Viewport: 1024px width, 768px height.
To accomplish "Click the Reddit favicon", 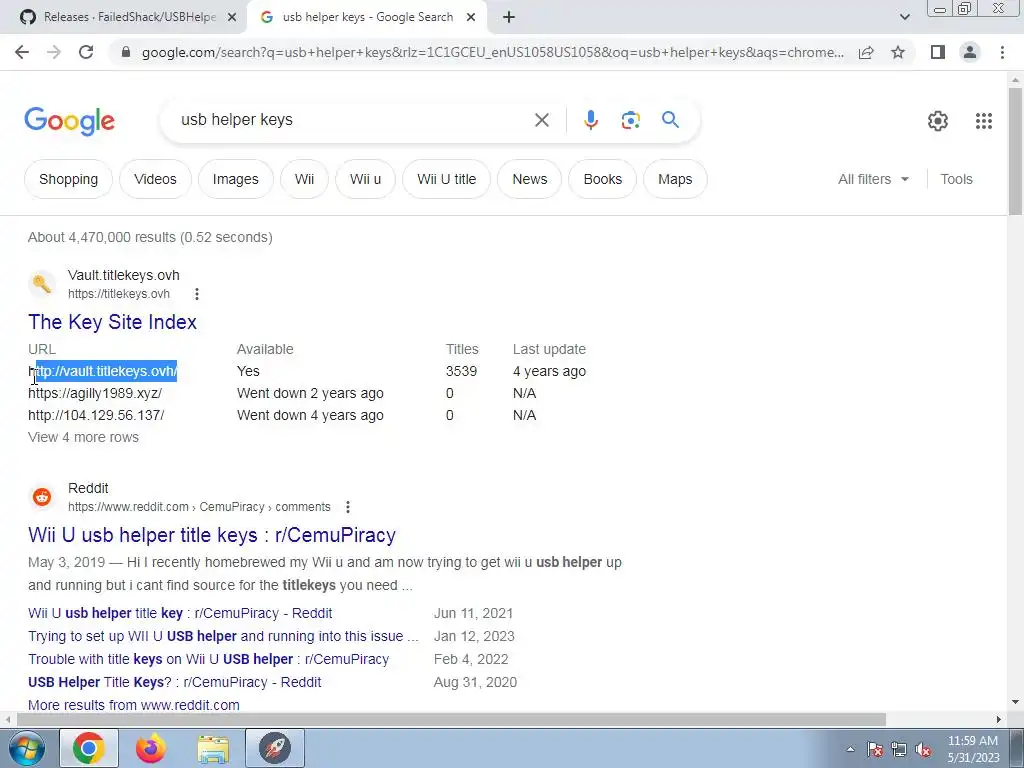I will (42, 497).
